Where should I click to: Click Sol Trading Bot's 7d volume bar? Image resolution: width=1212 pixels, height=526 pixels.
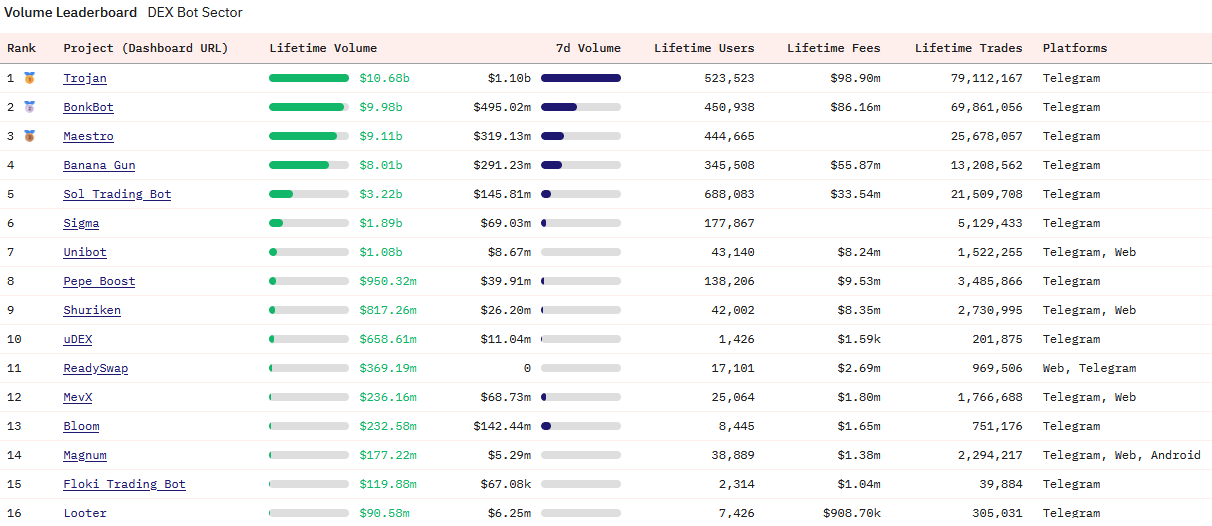tap(581, 194)
